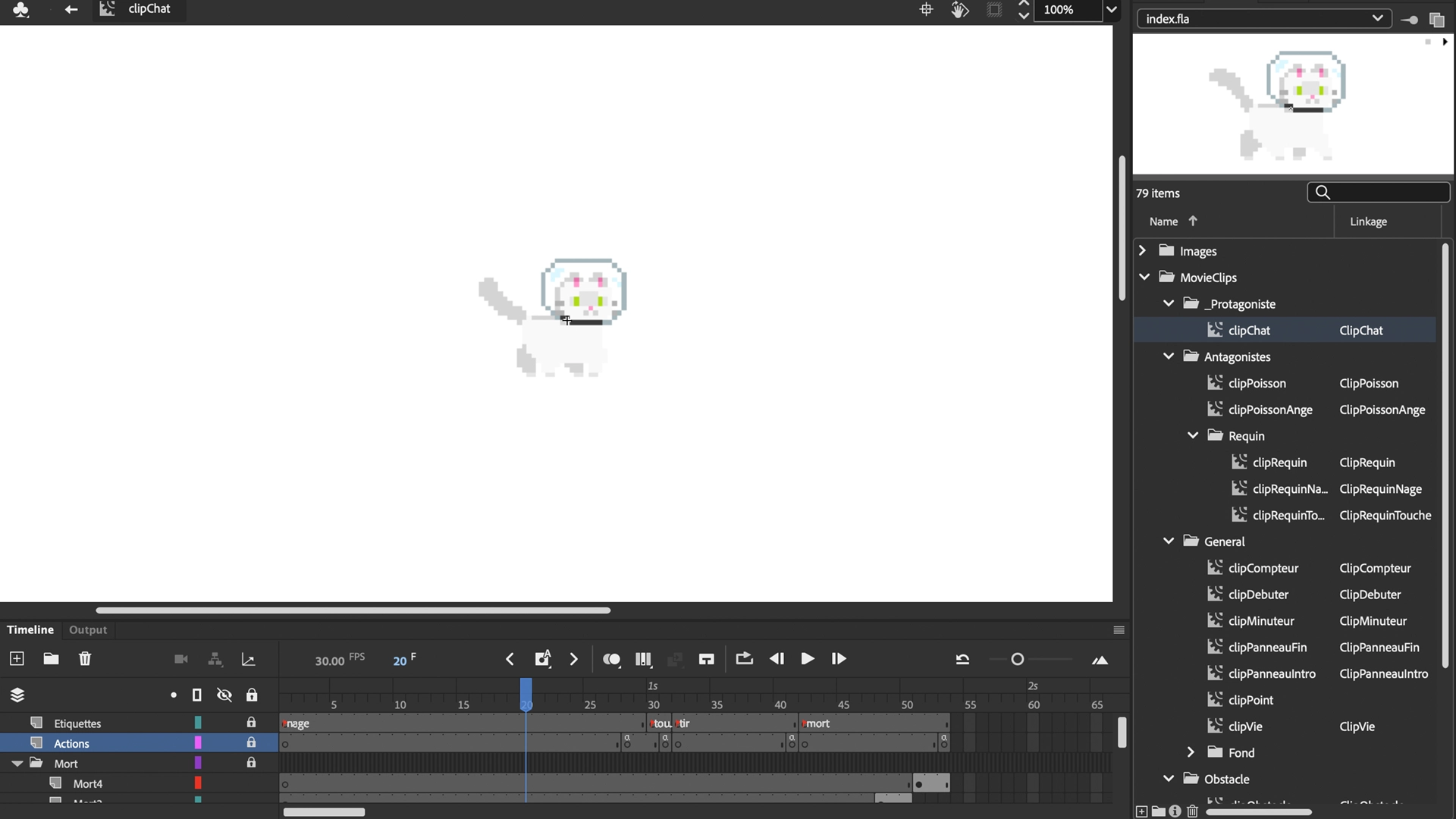Click Edit Multiple Frames icon
The image size is (1456, 819).
point(644,660)
